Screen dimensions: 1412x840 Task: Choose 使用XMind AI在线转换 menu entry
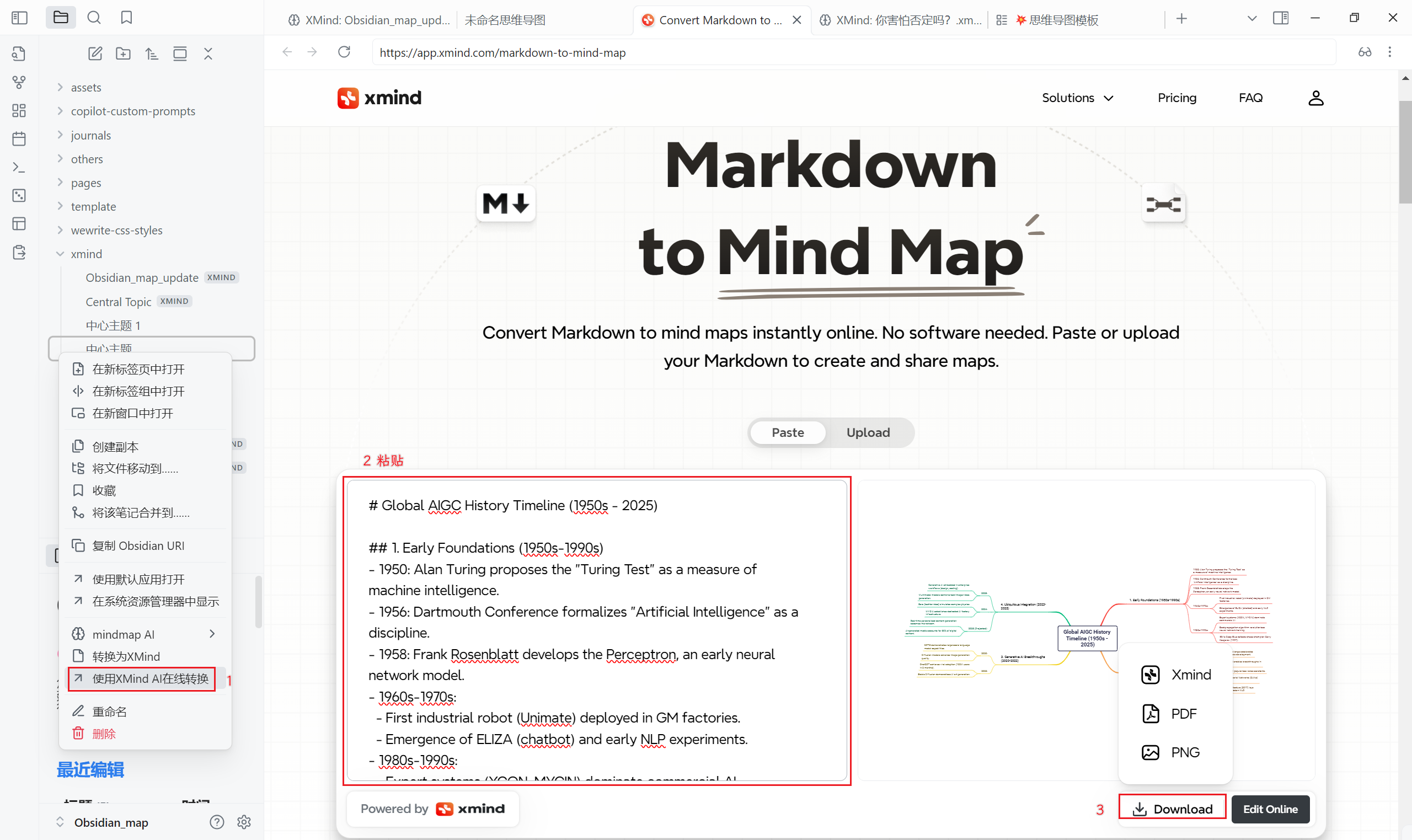(x=150, y=679)
